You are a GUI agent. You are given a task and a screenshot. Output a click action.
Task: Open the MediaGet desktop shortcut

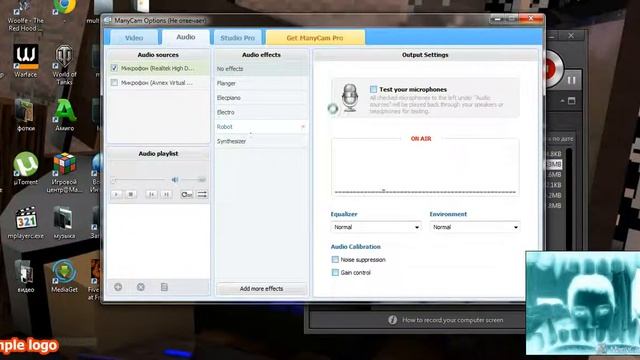click(x=64, y=276)
